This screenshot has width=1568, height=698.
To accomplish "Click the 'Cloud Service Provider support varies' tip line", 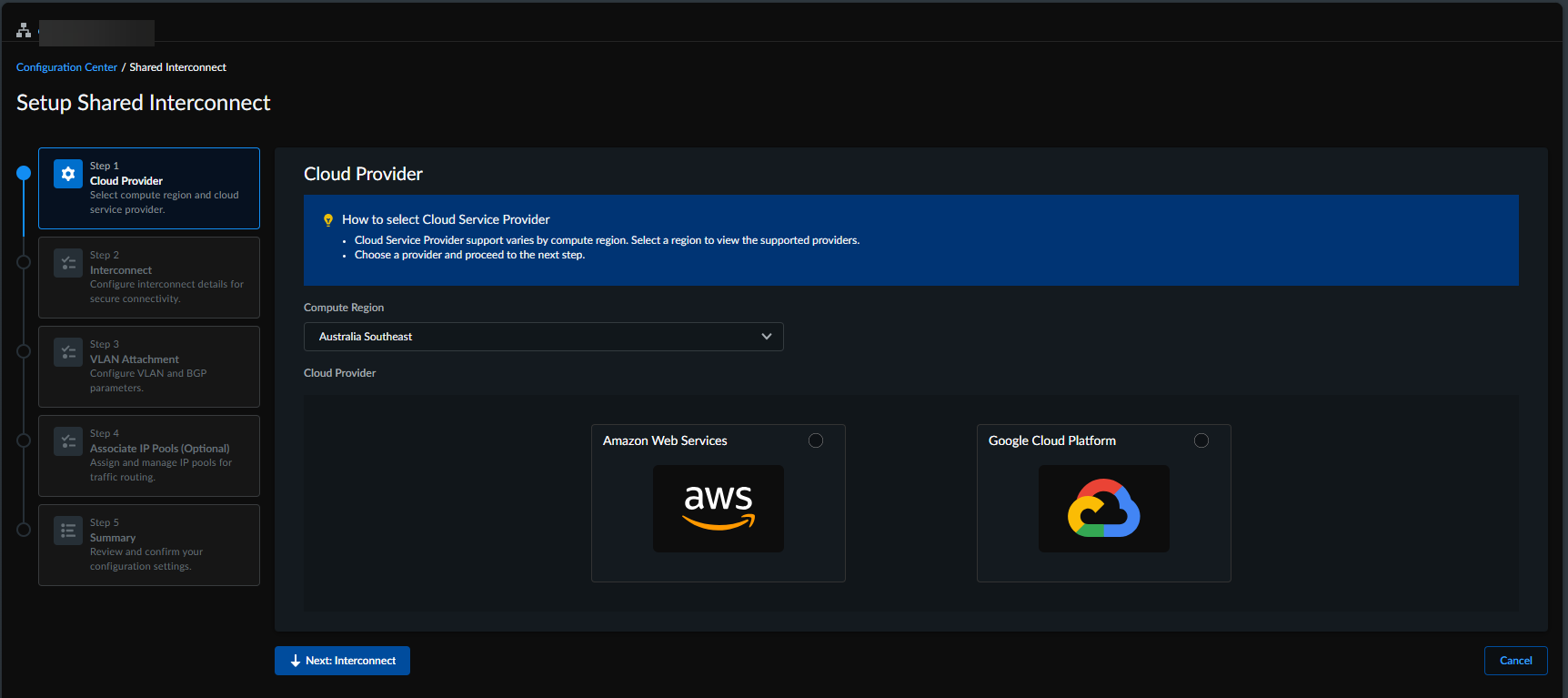I will pos(607,240).
